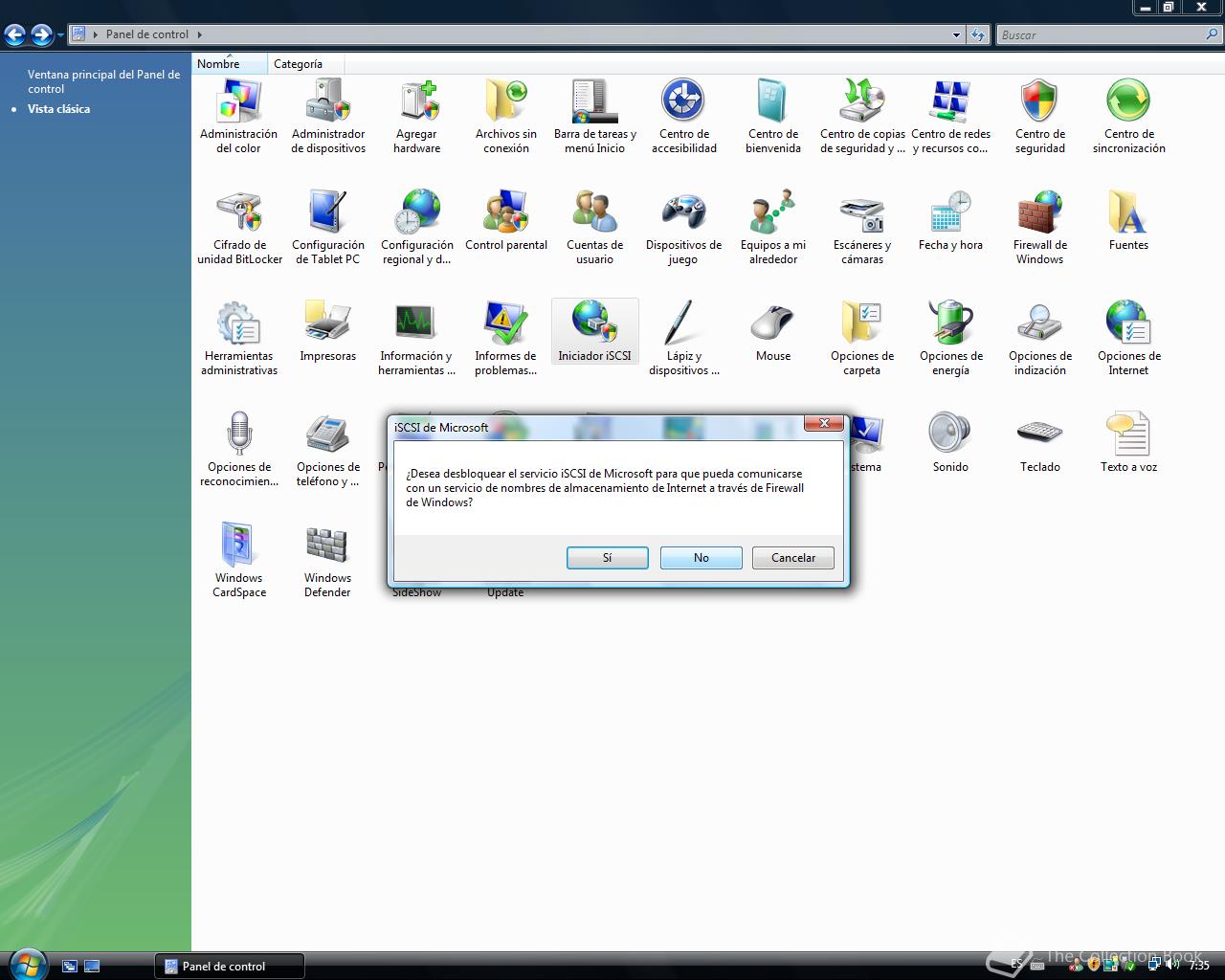Screen dimensions: 1225x980
Task: Open Administrador de dispositivos
Action: 328,116
